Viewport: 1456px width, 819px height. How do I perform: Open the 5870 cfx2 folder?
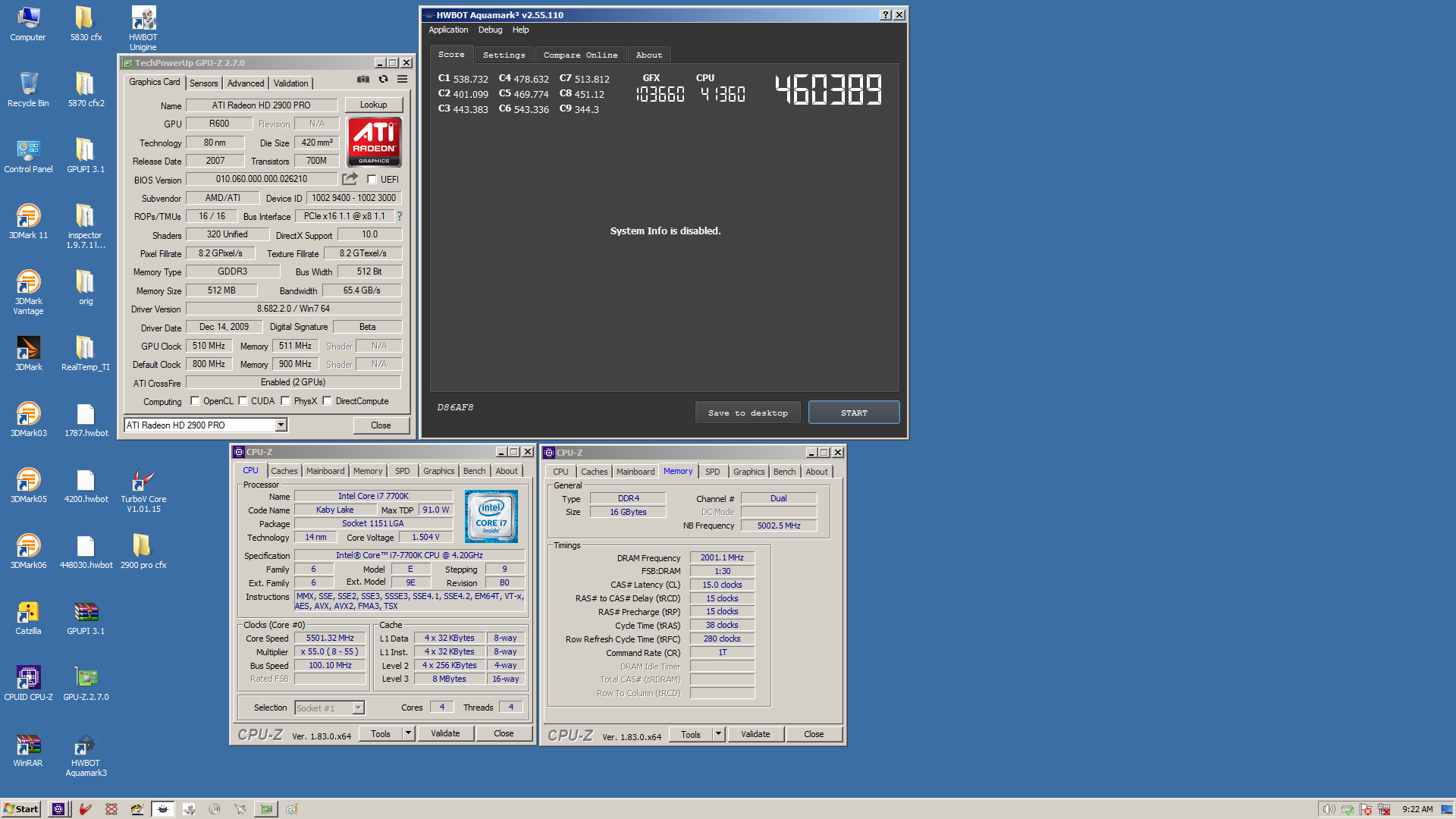click(86, 89)
